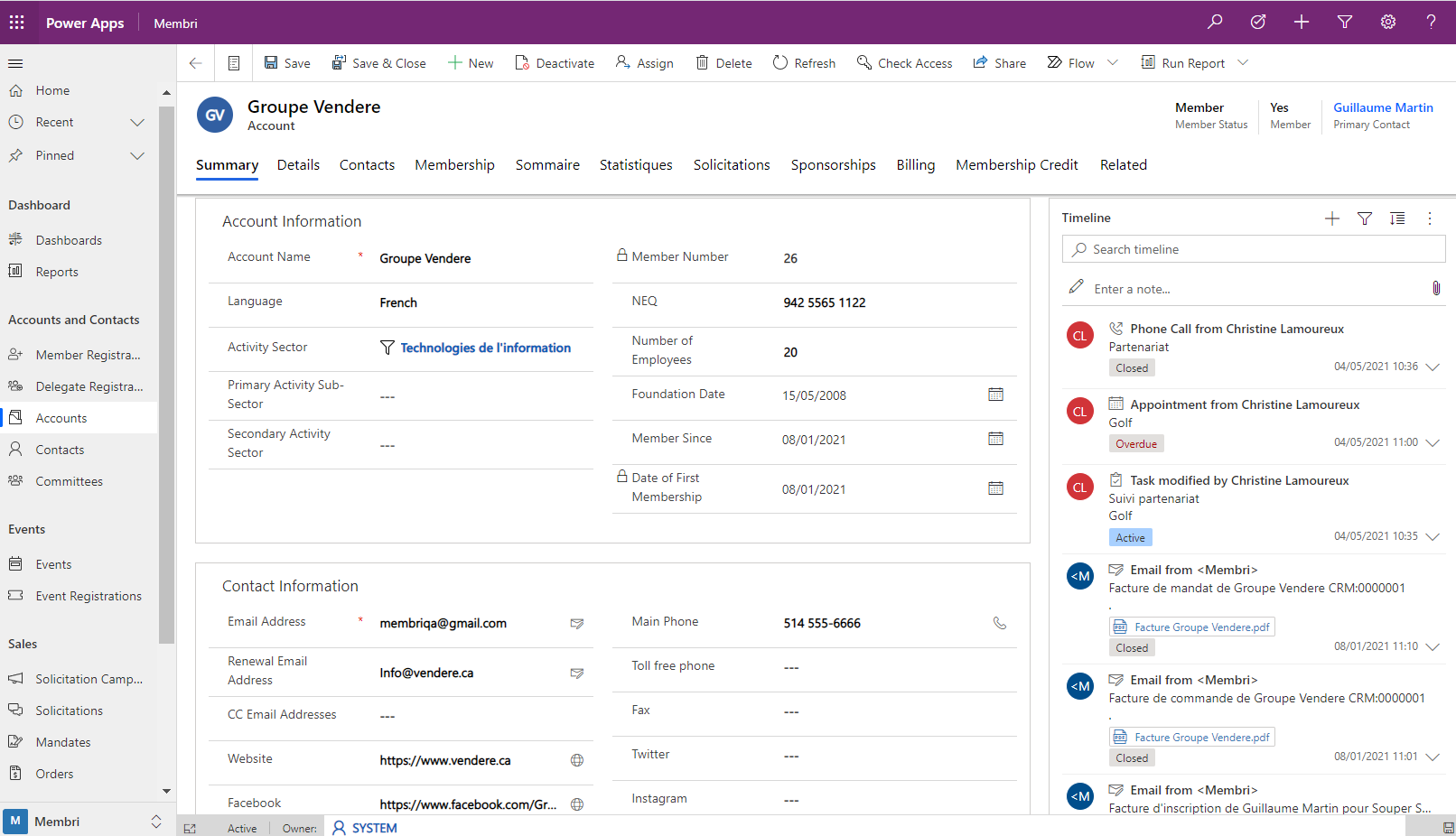Screen dimensions: 1456x836
Task: Click the email icon beside membriqa@gmail.com
Action: (x=577, y=623)
